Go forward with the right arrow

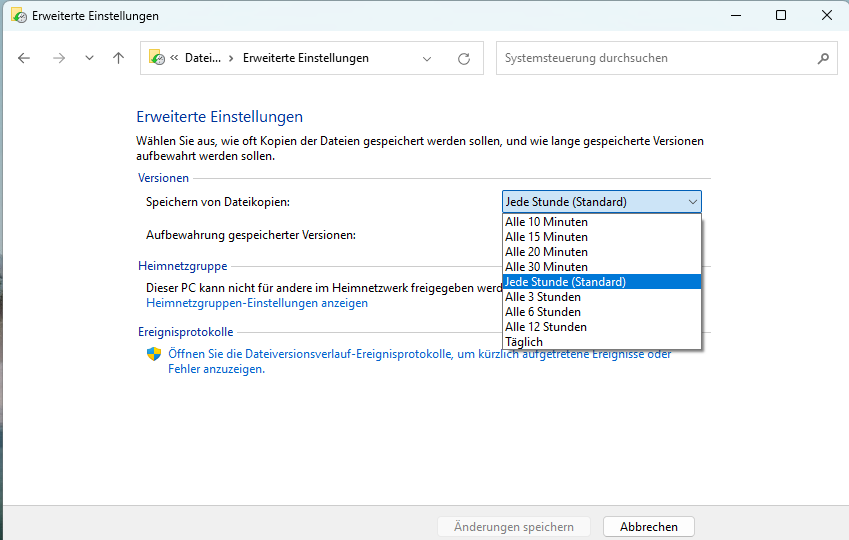[58, 58]
